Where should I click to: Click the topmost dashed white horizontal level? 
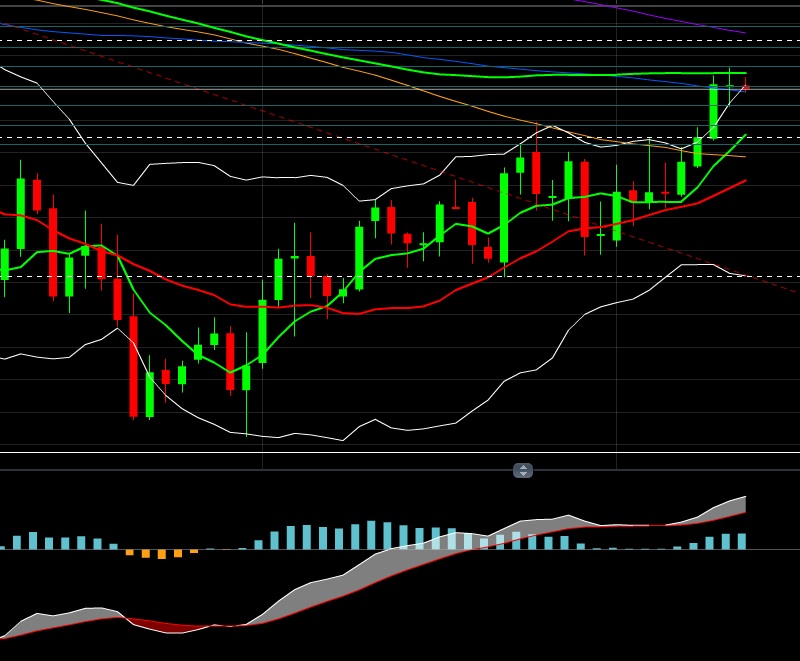tap(400, 41)
